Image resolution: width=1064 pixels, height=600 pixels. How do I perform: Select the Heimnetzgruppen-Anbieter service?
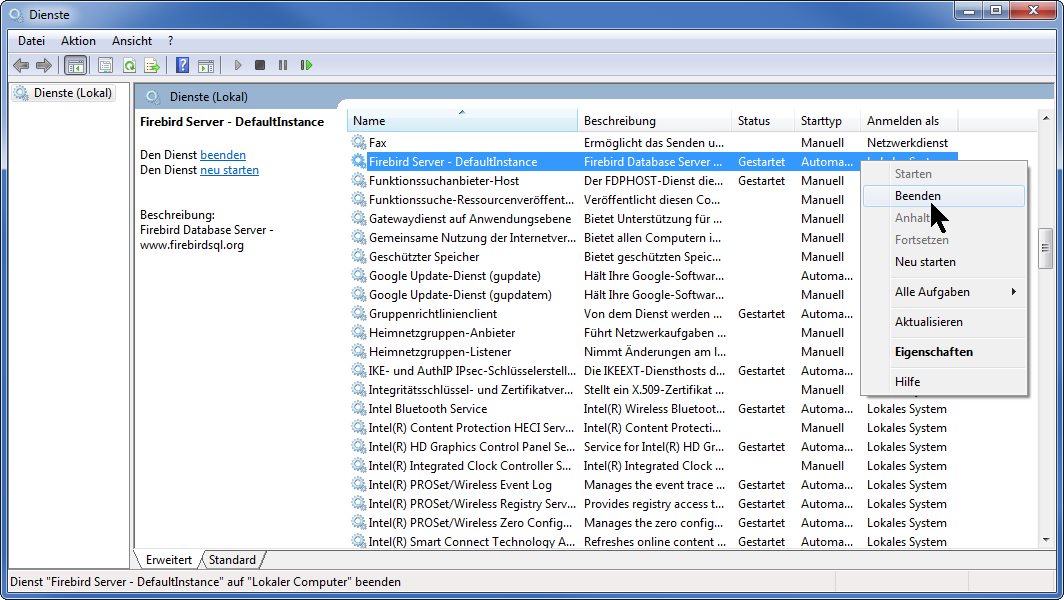click(604, 333)
